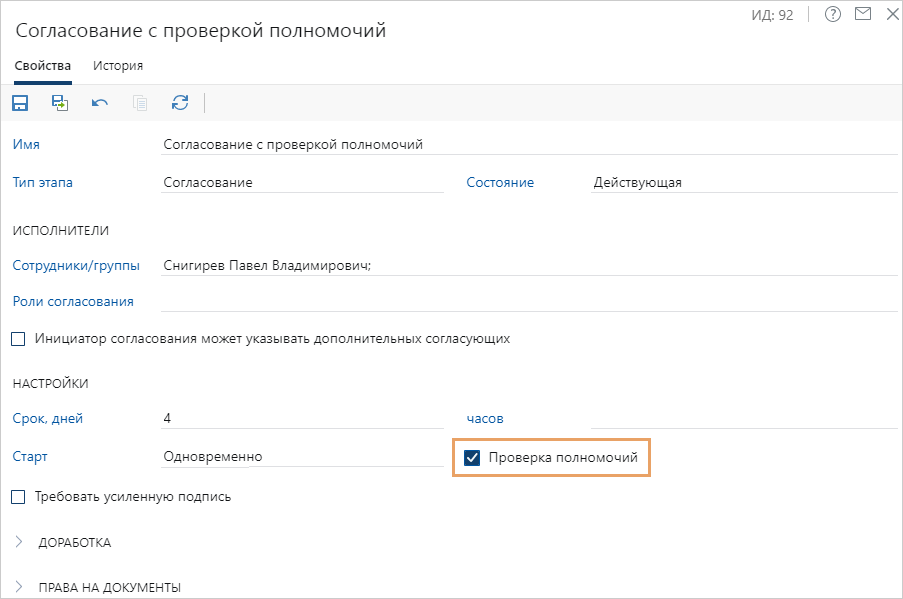This screenshot has height=599, width=903.
Task: Switch to the История tab
Action: click(x=117, y=65)
